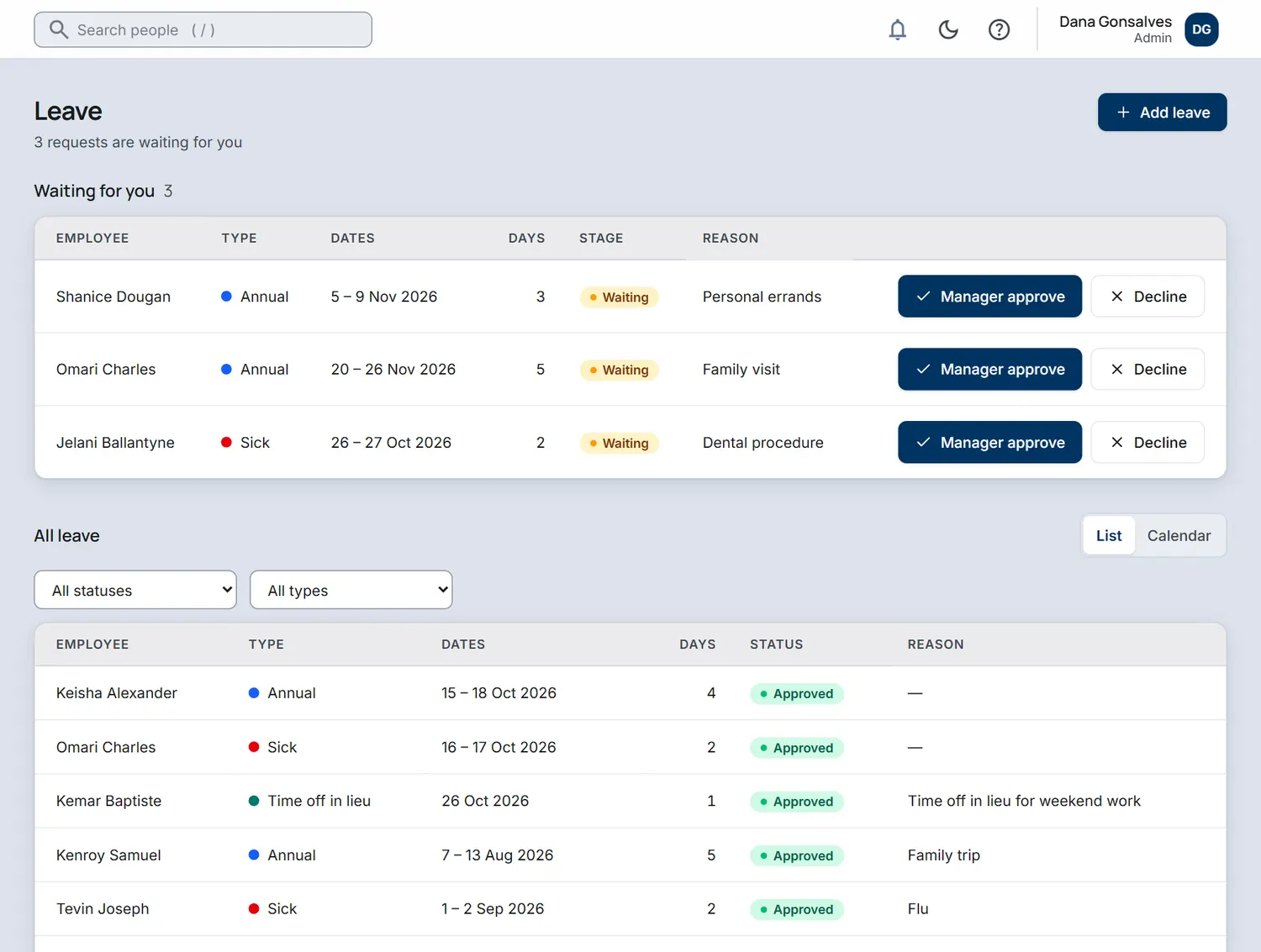Decline Jelani Ballantyne's Dental procedure request
The image size is (1261, 952).
[1148, 442]
